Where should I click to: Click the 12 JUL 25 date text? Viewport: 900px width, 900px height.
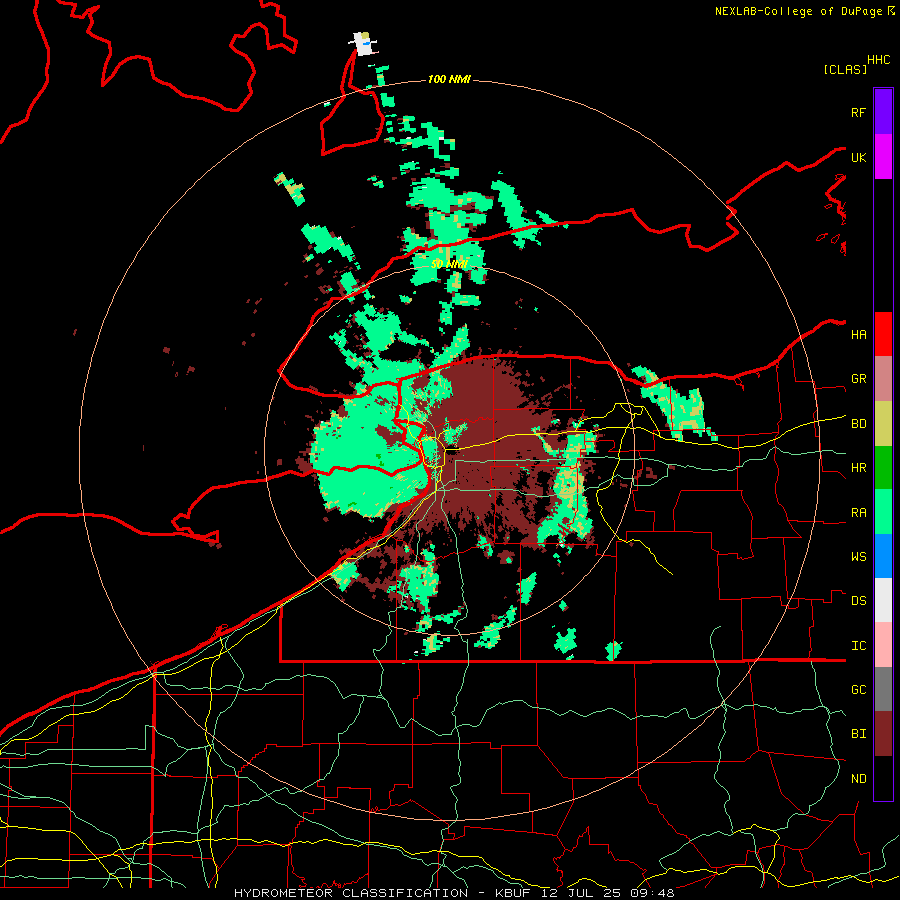point(581,893)
